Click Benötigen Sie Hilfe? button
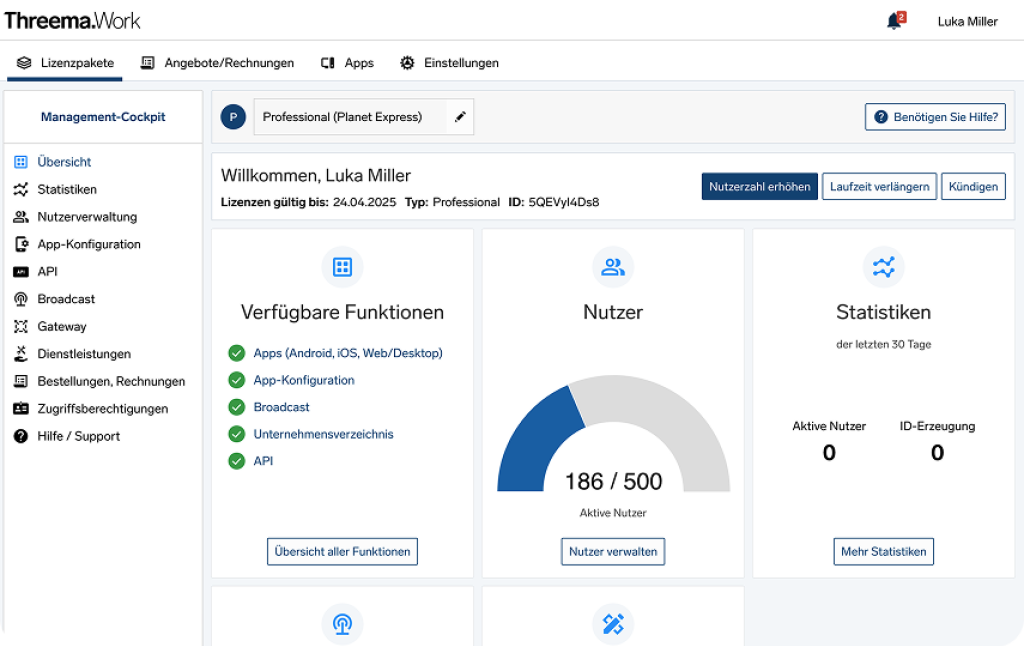This screenshot has width=1024, height=646. coord(935,117)
